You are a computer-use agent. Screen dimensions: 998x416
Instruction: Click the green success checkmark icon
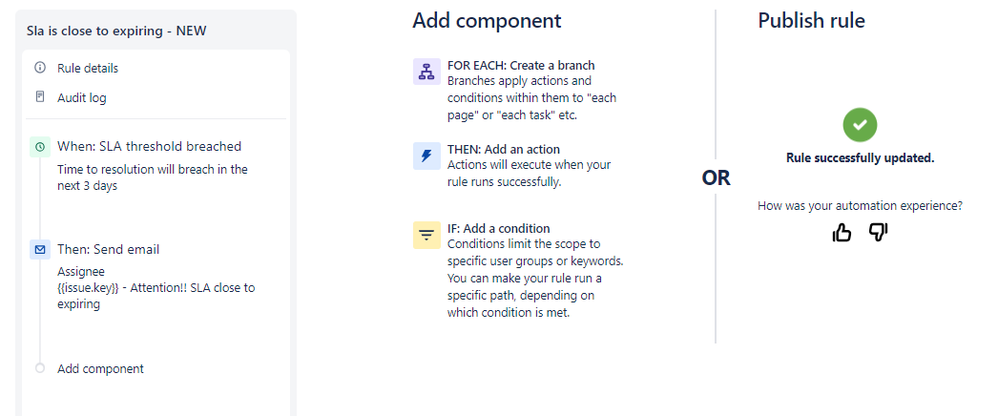tap(860, 125)
